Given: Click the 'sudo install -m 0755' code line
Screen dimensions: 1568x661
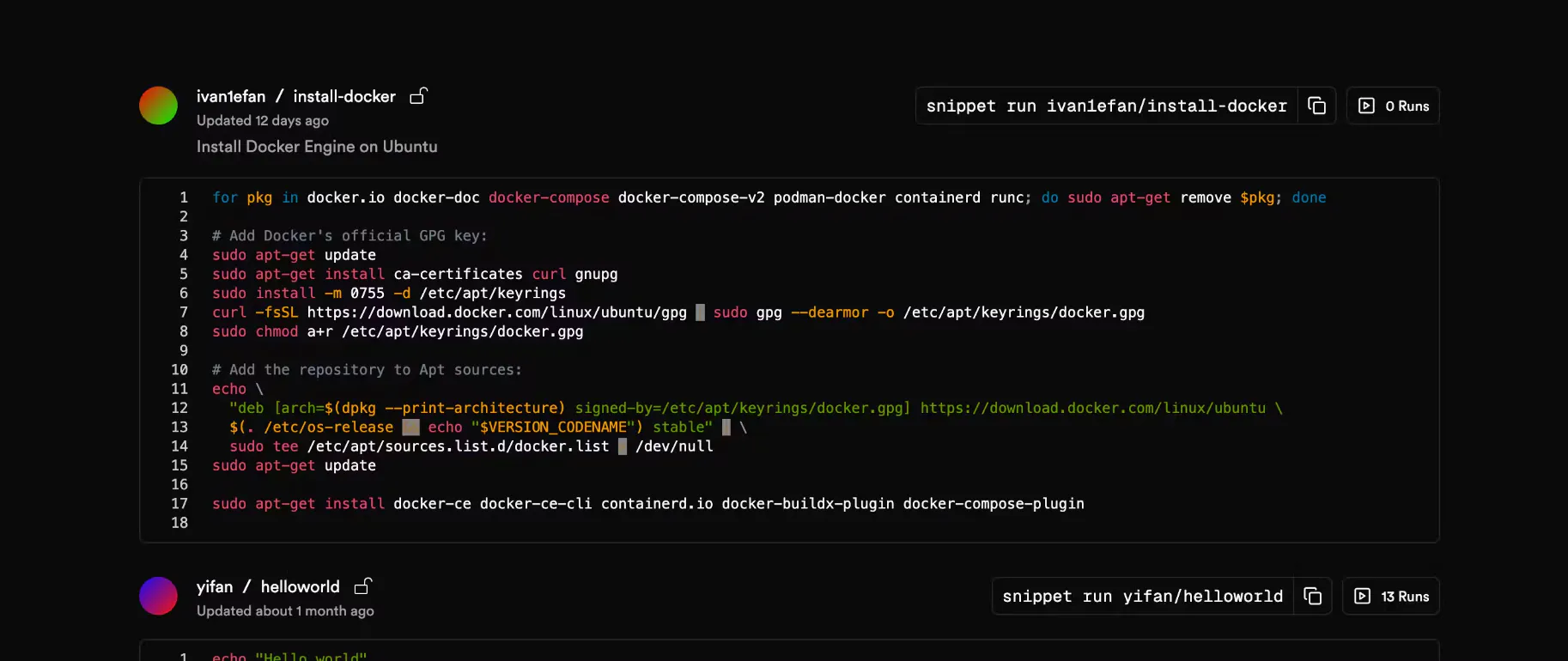Looking at the screenshot, I should click(389, 294).
